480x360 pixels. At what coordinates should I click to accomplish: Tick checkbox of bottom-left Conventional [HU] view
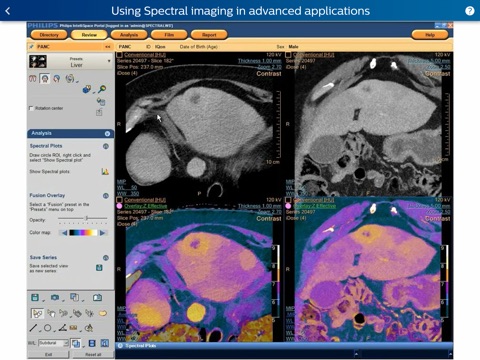119,200
